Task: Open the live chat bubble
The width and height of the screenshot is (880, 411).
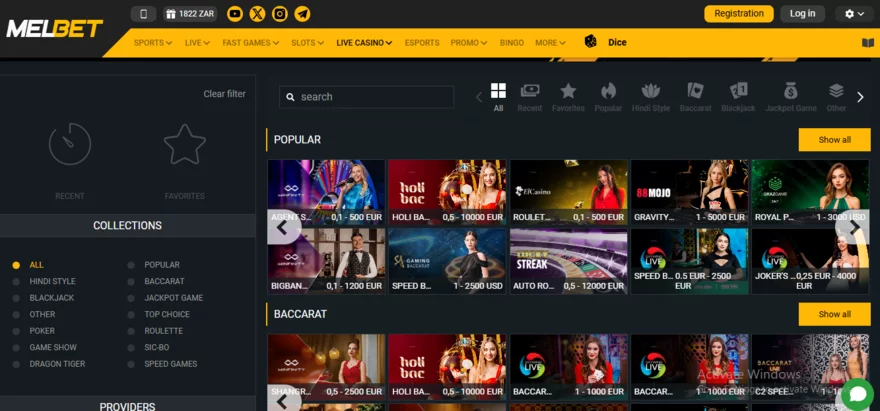Action: point(858,394)
